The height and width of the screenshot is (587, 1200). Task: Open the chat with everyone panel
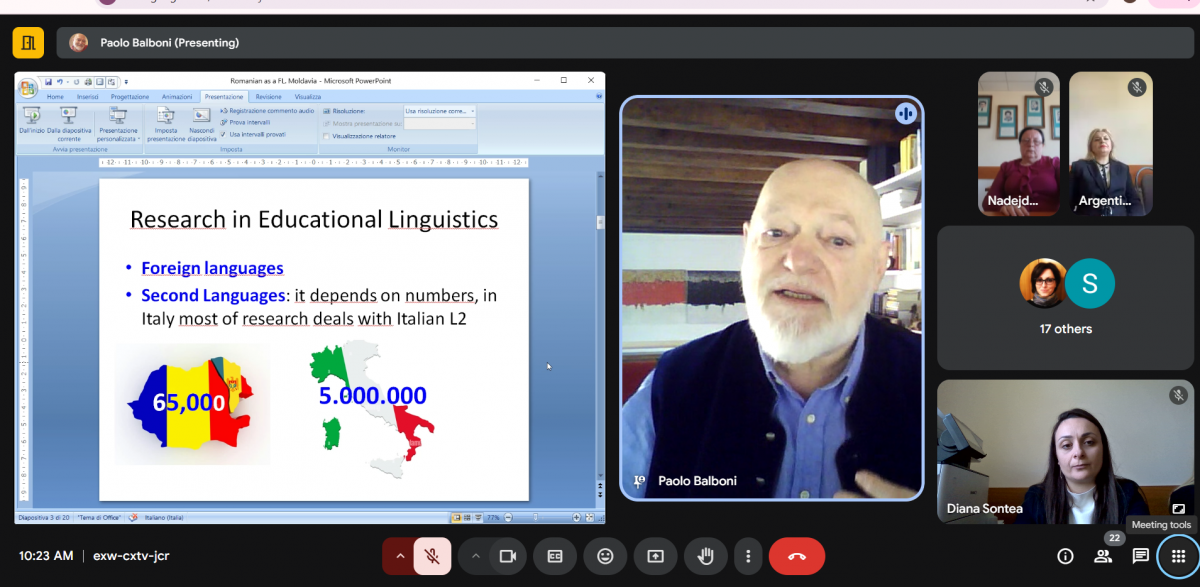(x=1140, y=556)
